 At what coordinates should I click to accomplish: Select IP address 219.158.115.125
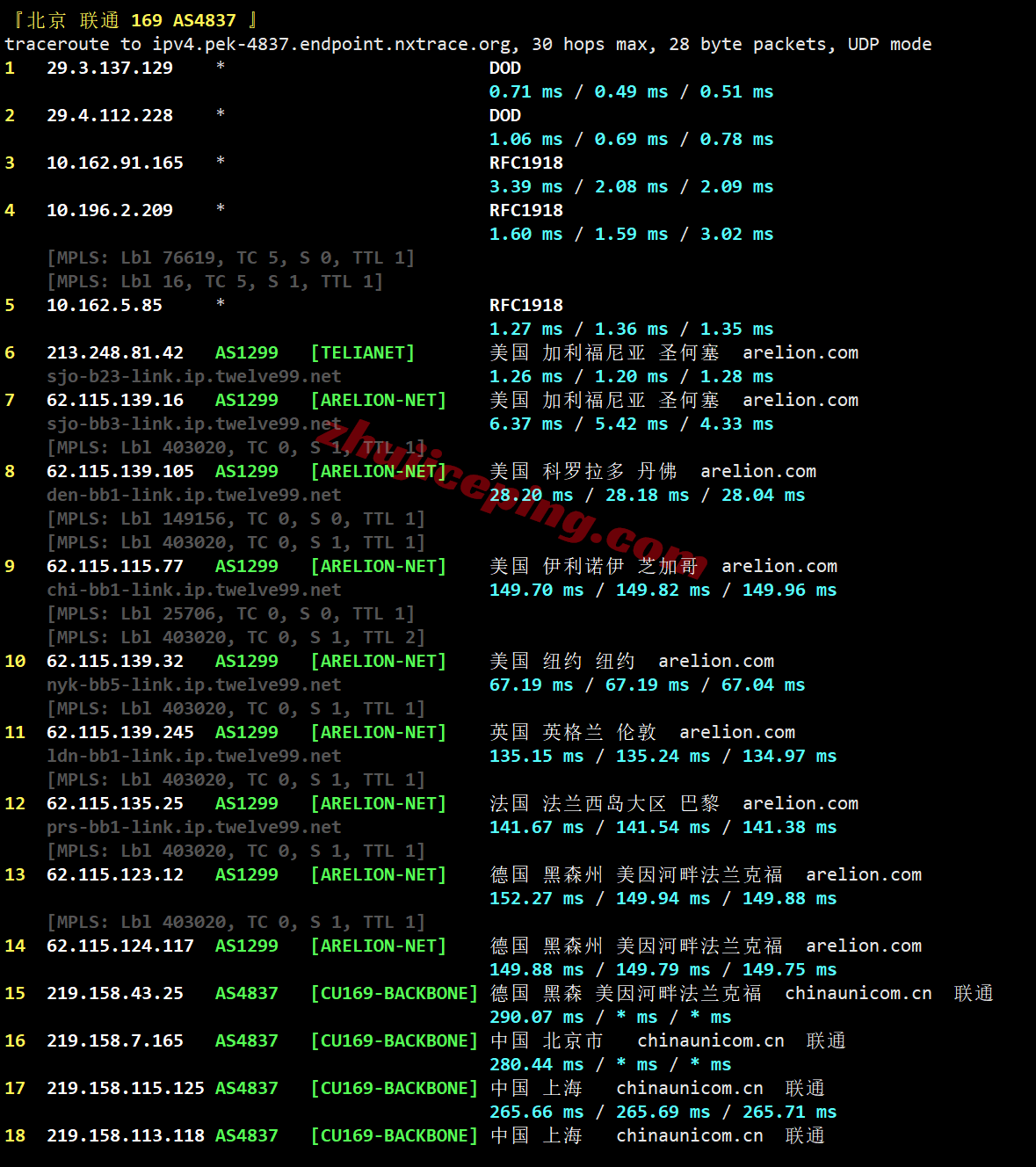click(126, 1088)
